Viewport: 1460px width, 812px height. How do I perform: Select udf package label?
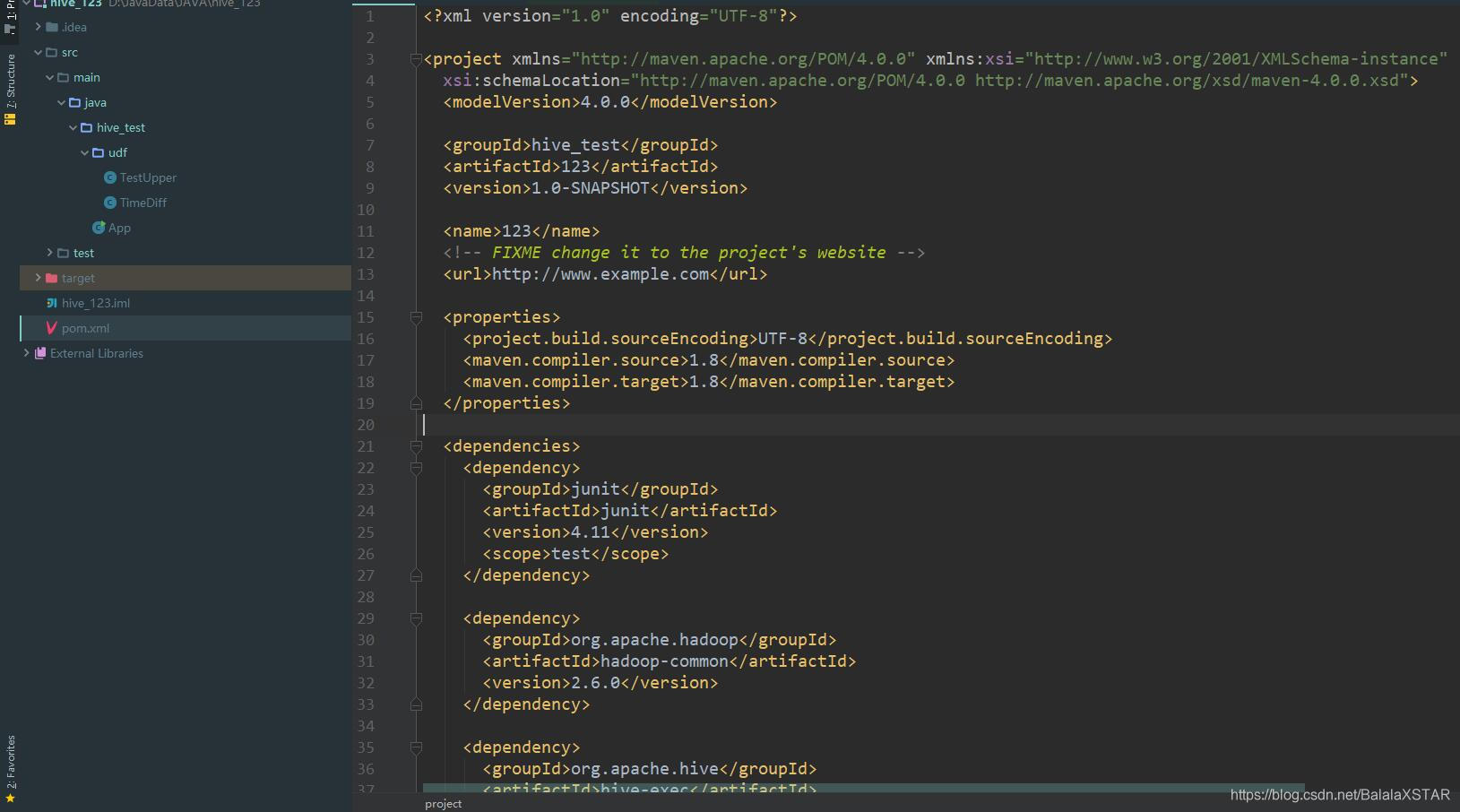tap(117, 152)
